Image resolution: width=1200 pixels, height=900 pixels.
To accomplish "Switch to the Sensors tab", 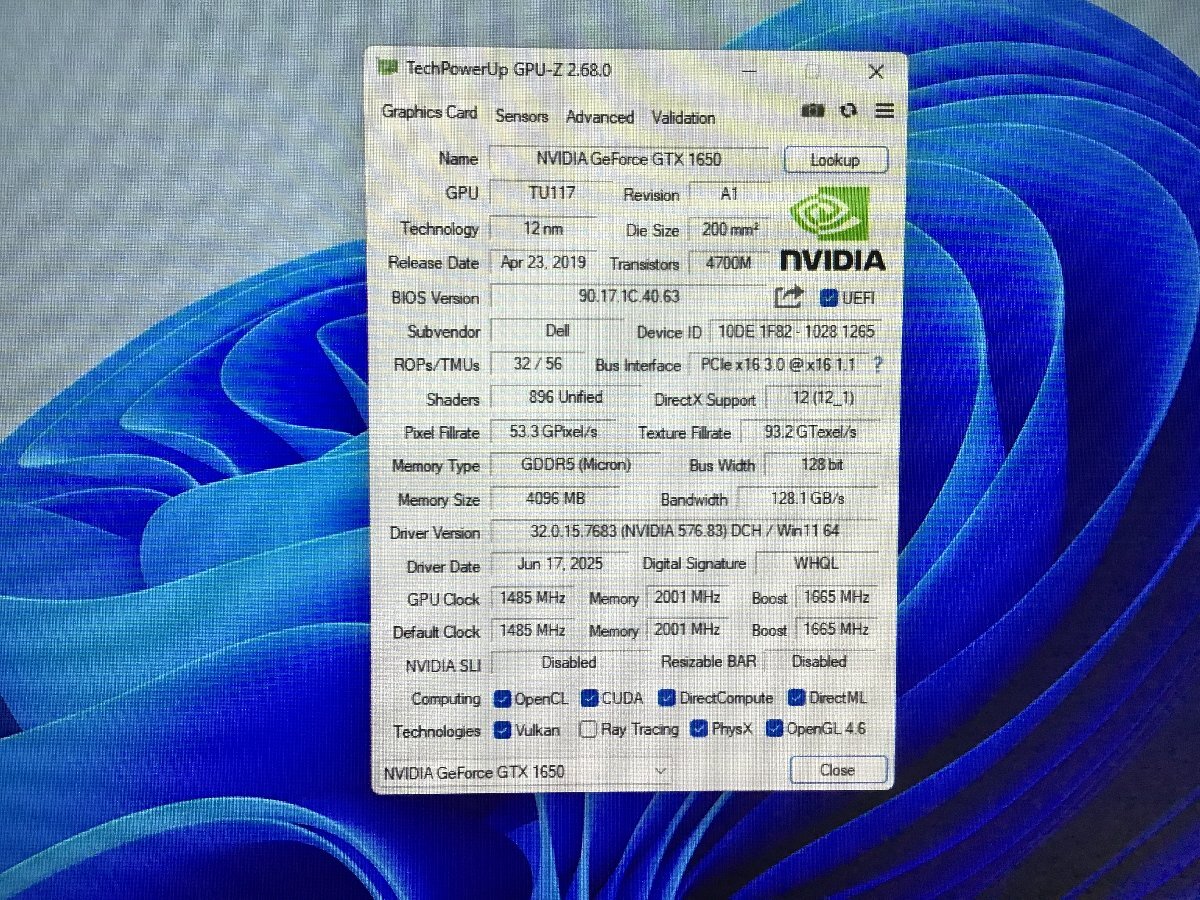I will coord(521,116).
